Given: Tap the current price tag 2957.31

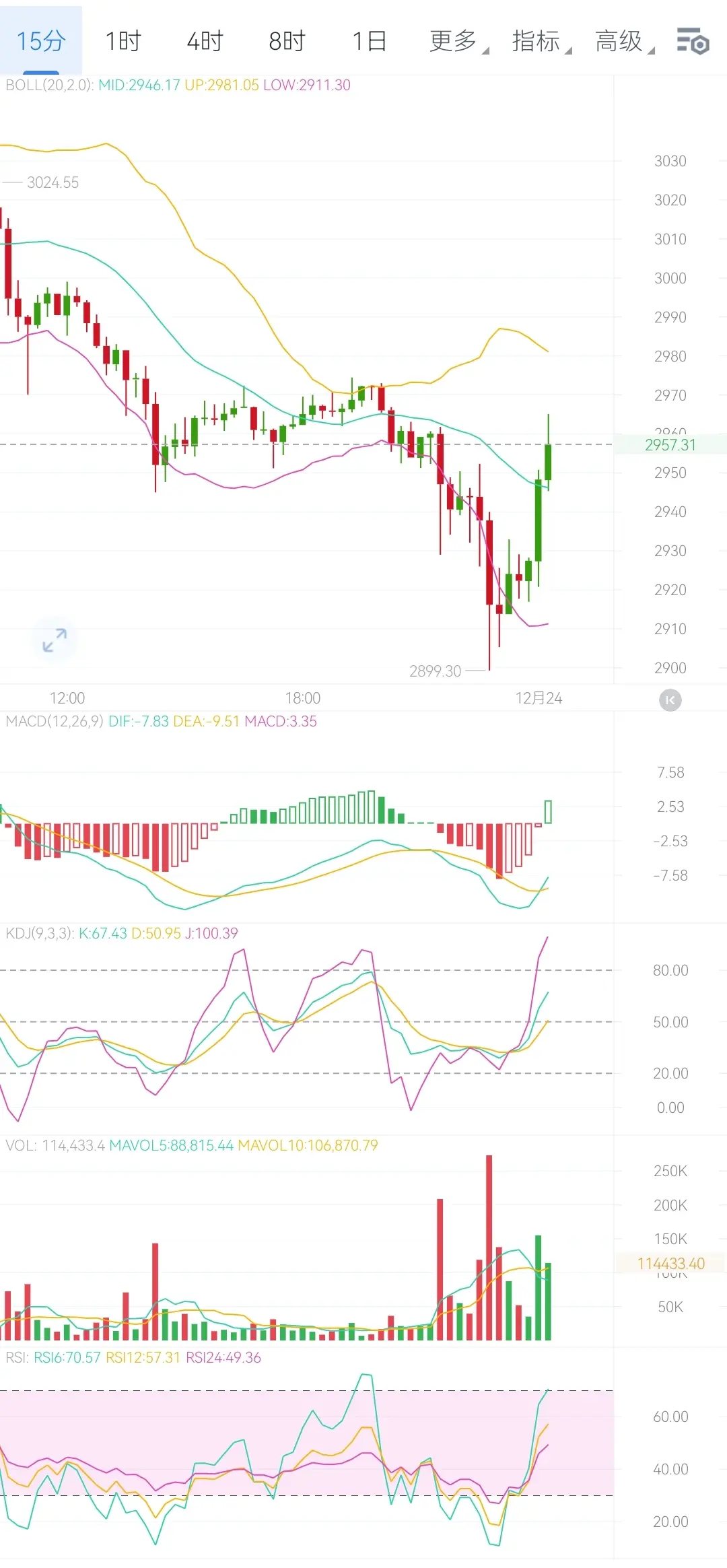Looking at the screenshot, I should [x=670, y=444].
